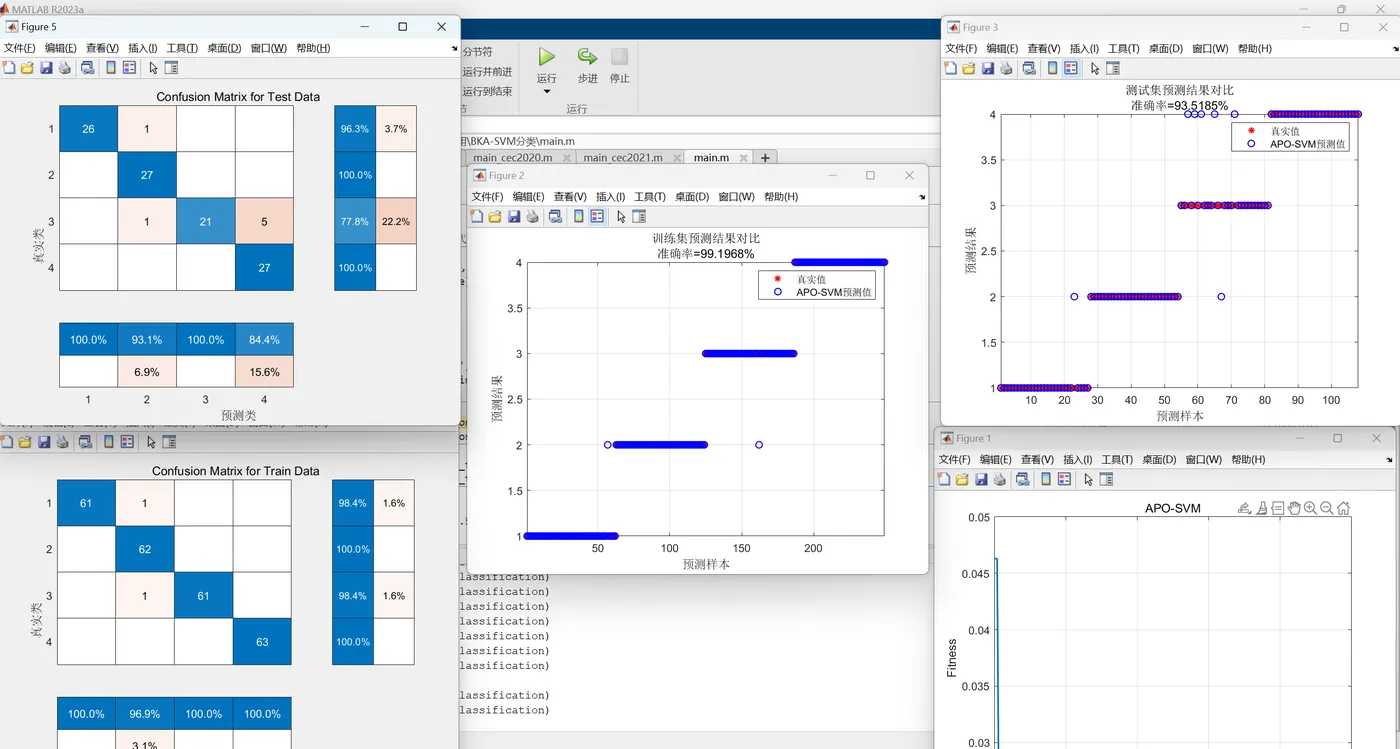Toggle the legend button in Figure 3 toolbar
Viewport: 1400px width, 749px height.
(x=1070, y=68)
